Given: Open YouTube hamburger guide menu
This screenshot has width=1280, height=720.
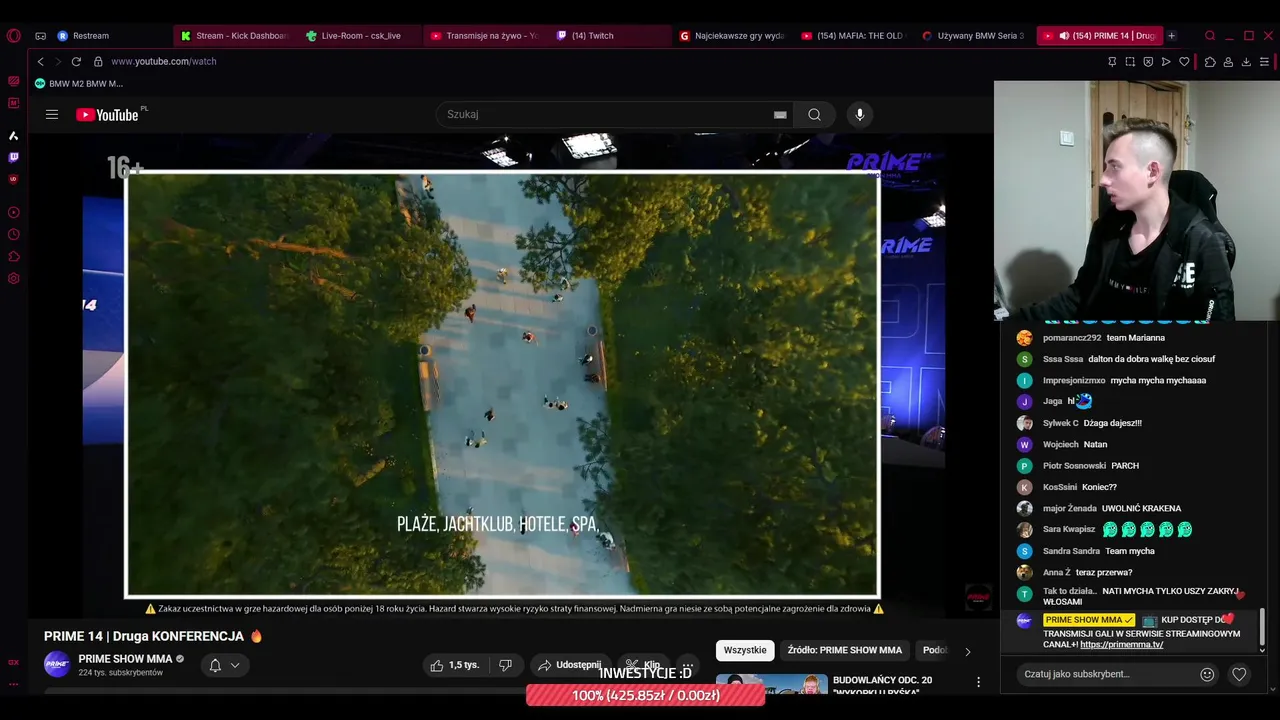Looking at the screenshot, I should 52,114.
